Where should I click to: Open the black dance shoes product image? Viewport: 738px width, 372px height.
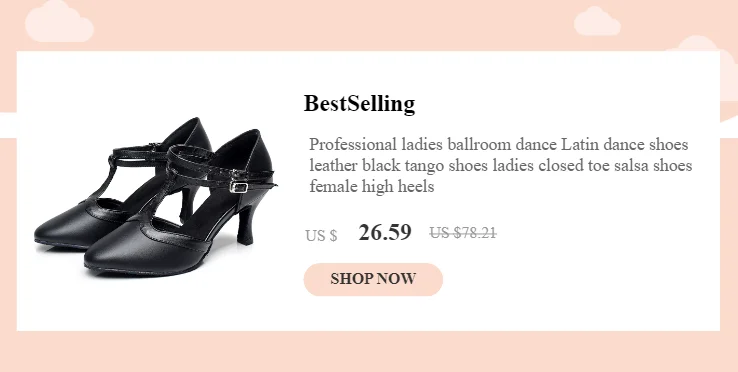pos(155,198)
